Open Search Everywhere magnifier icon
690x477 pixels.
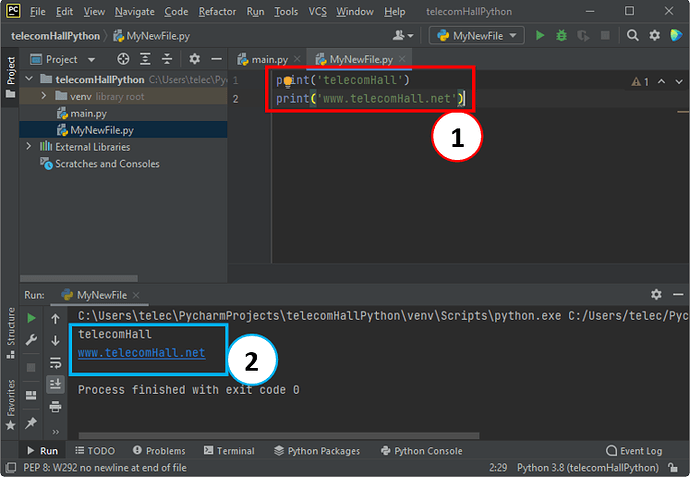(x=633, y=36)
